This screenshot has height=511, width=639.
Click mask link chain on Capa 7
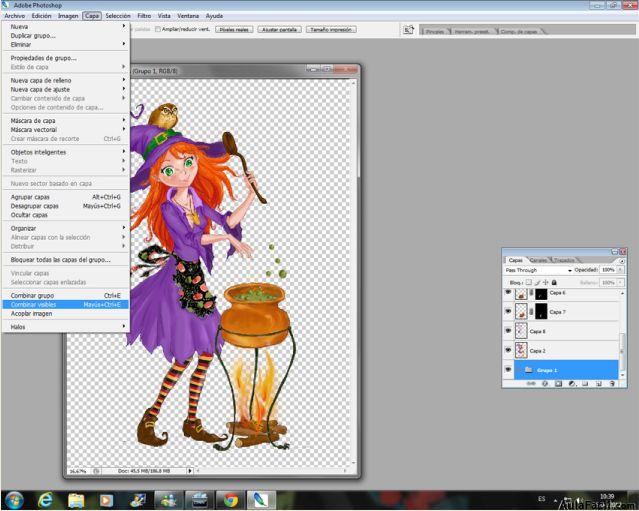(531, 312)
